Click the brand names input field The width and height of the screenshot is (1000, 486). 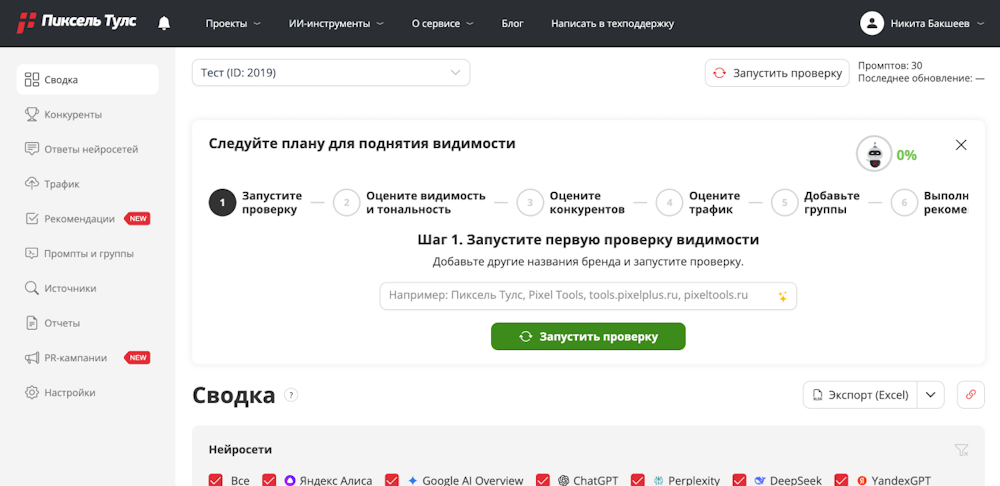[x=575, y=296]
